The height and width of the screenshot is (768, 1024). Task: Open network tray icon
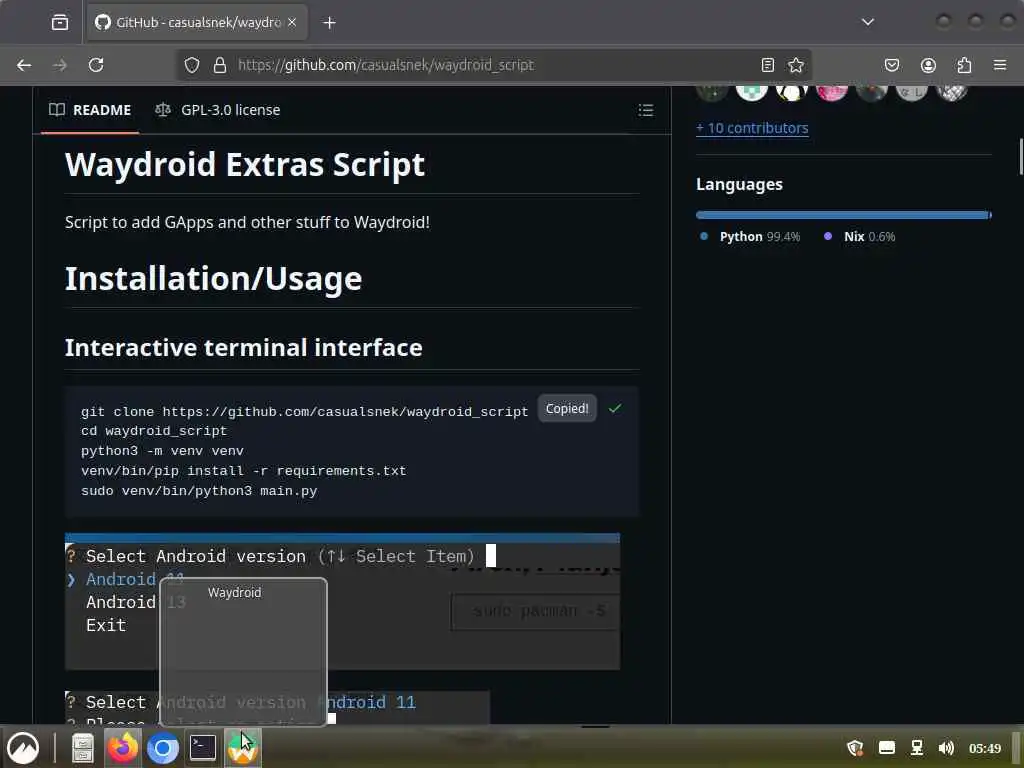(917, 748)
